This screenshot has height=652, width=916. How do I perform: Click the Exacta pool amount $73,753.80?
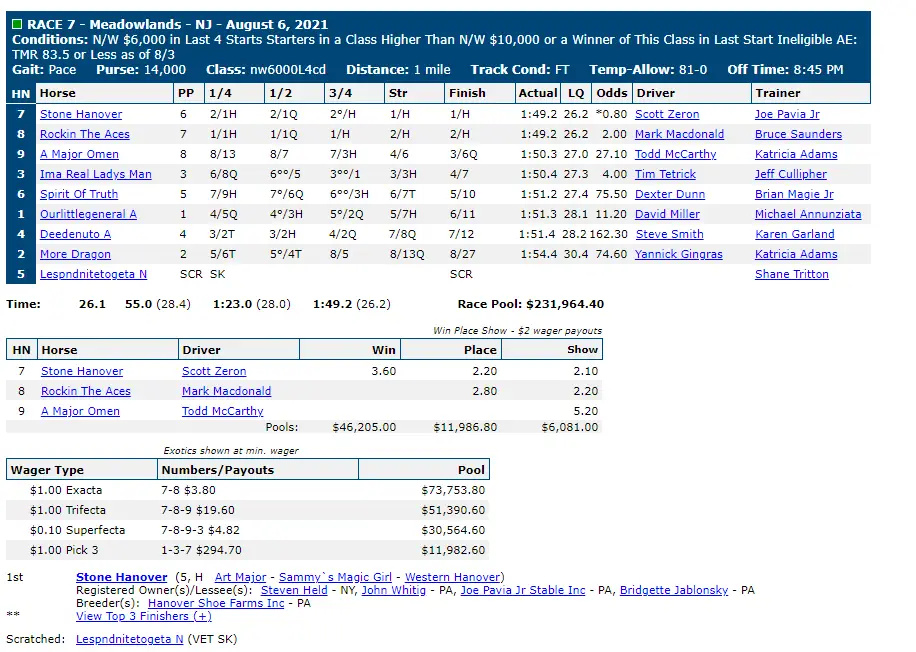(x=453, y=490)
